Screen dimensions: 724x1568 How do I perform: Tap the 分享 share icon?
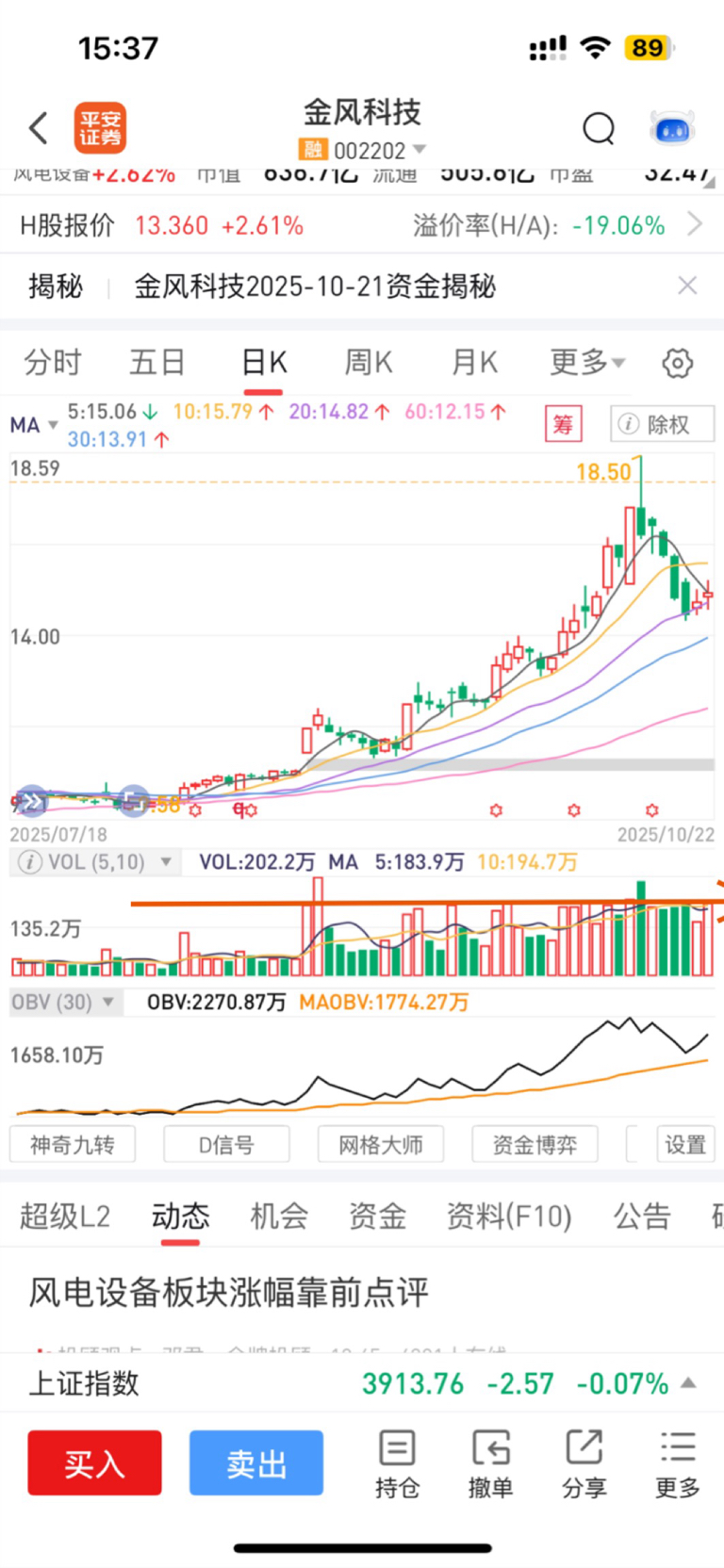pyautogui.click(x=584, y=1463)
